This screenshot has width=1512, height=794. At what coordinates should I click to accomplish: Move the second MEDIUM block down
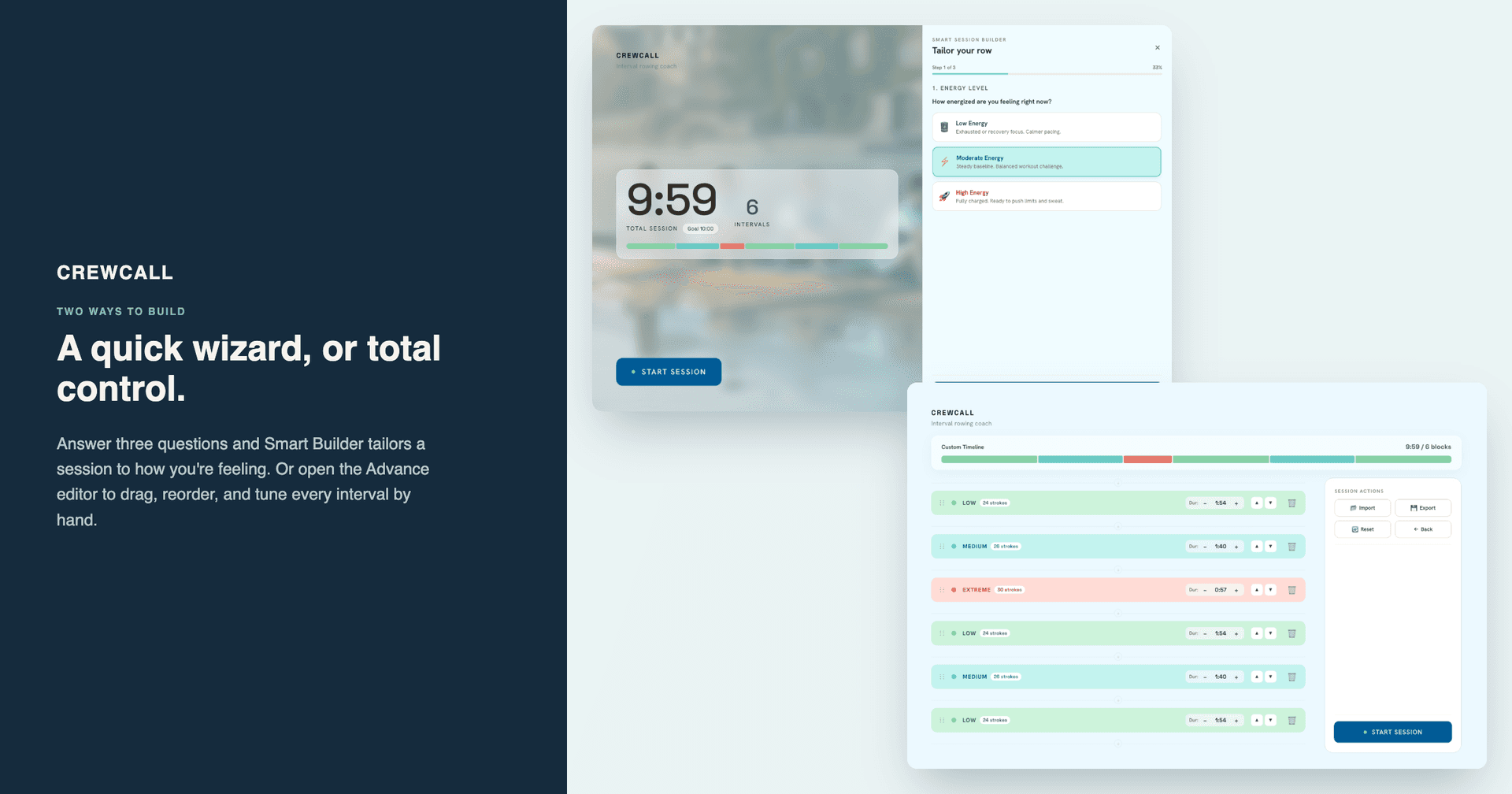click(x=1270, y=677)
